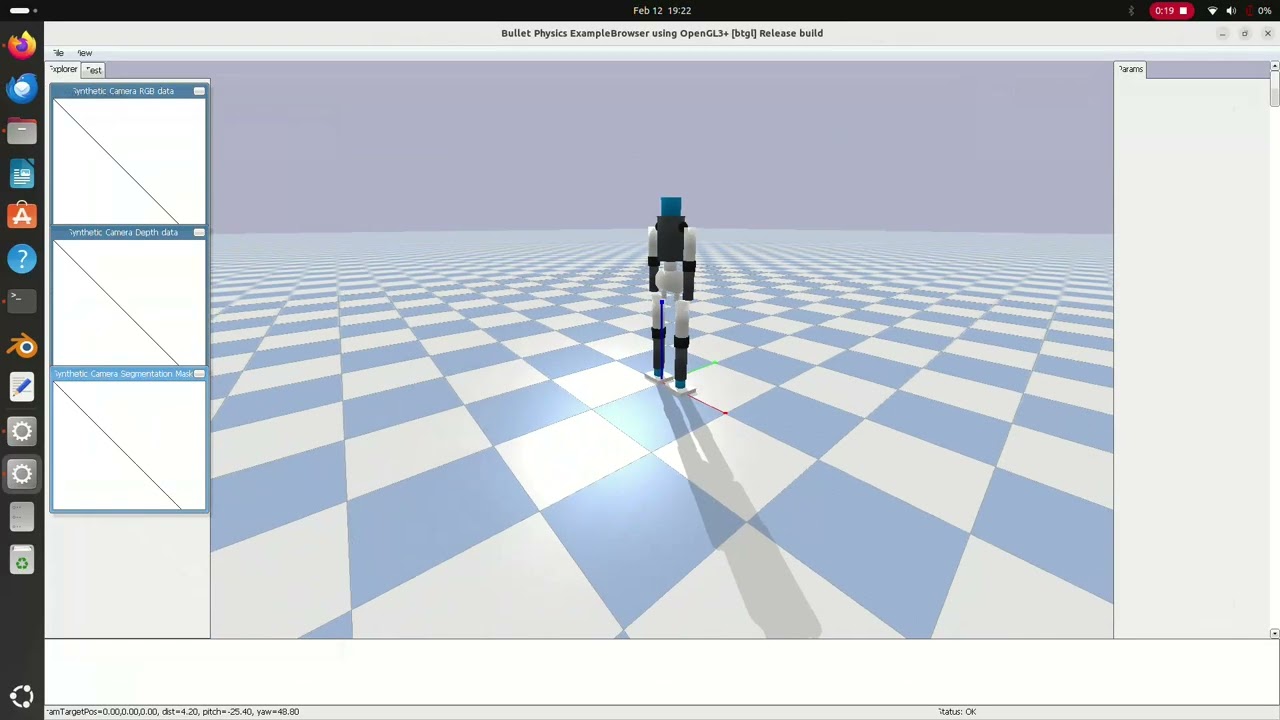Image resolution: width=1280 pixels, height=720 pixels.
Task: Click the Params panel scrollbar down arrow
Action: (x=1274, y=634)
